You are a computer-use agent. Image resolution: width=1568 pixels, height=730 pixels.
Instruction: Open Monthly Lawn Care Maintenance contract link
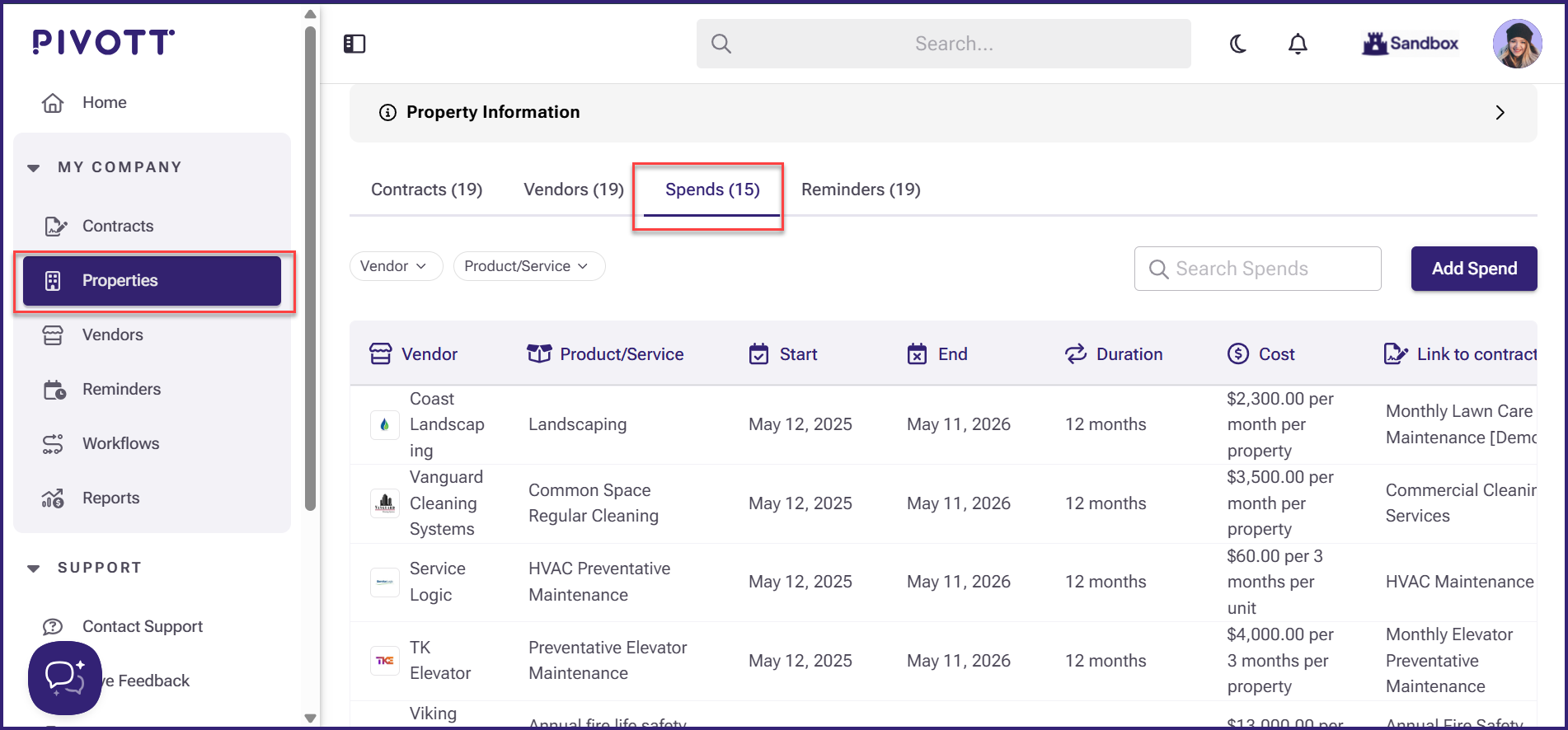click(x=1461, y=424)
